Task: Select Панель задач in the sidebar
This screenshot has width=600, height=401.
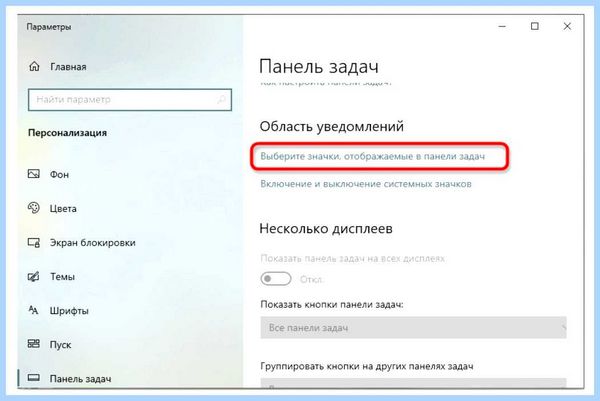Action: (80, 379)
